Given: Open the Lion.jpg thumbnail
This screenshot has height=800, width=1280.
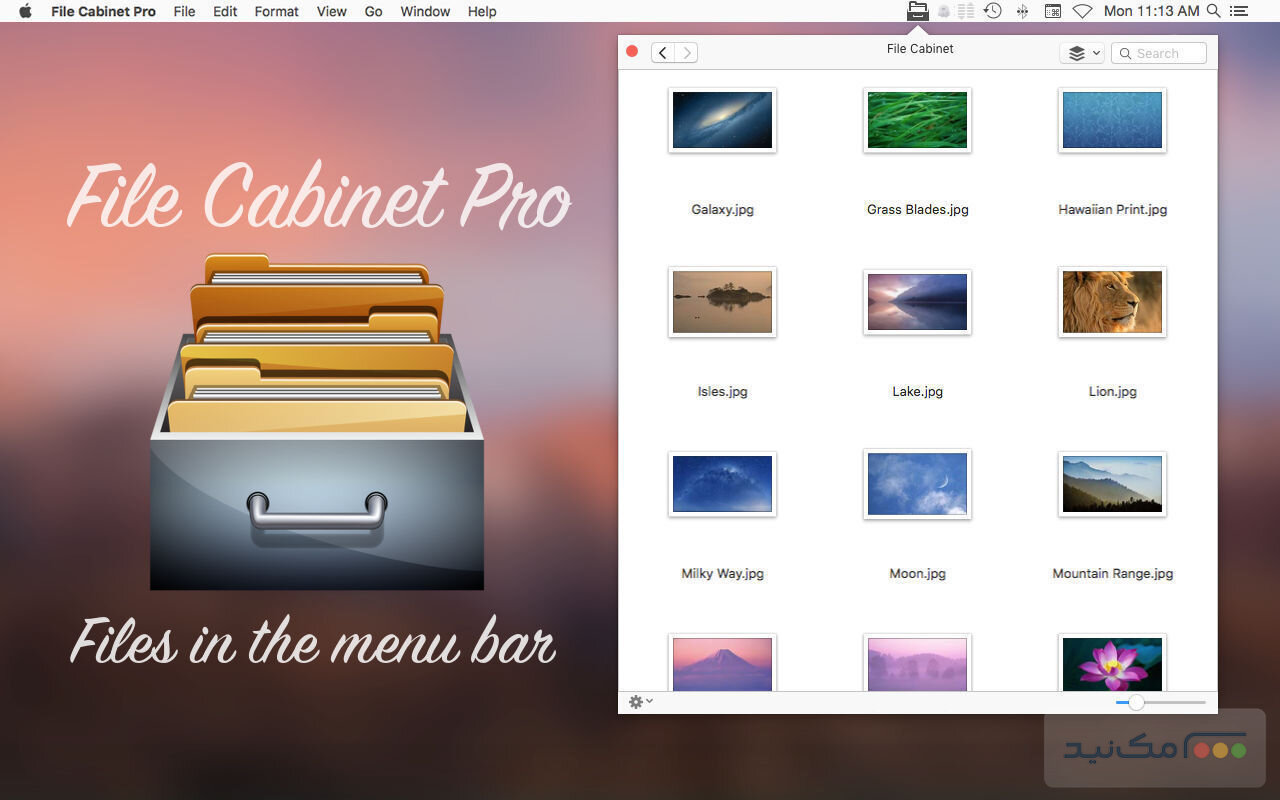Looking at the screenshot, I should [1112, 301].
